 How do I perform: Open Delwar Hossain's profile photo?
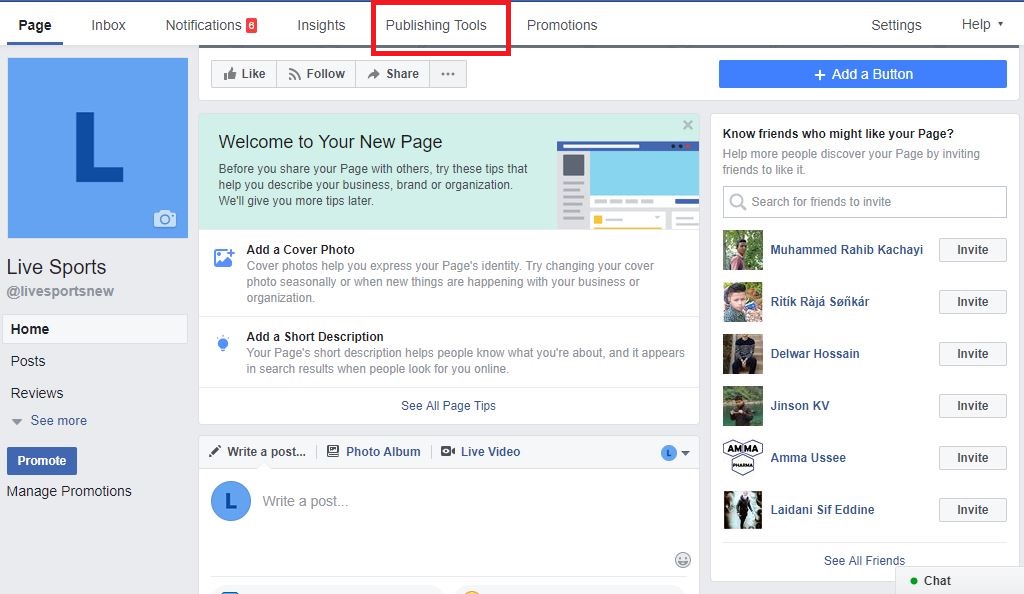pos(743,354)
